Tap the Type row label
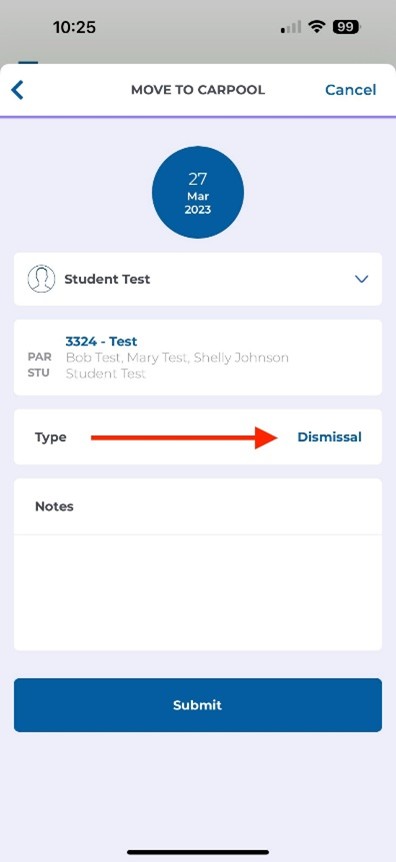396x862 pixels. pos(51,437)
